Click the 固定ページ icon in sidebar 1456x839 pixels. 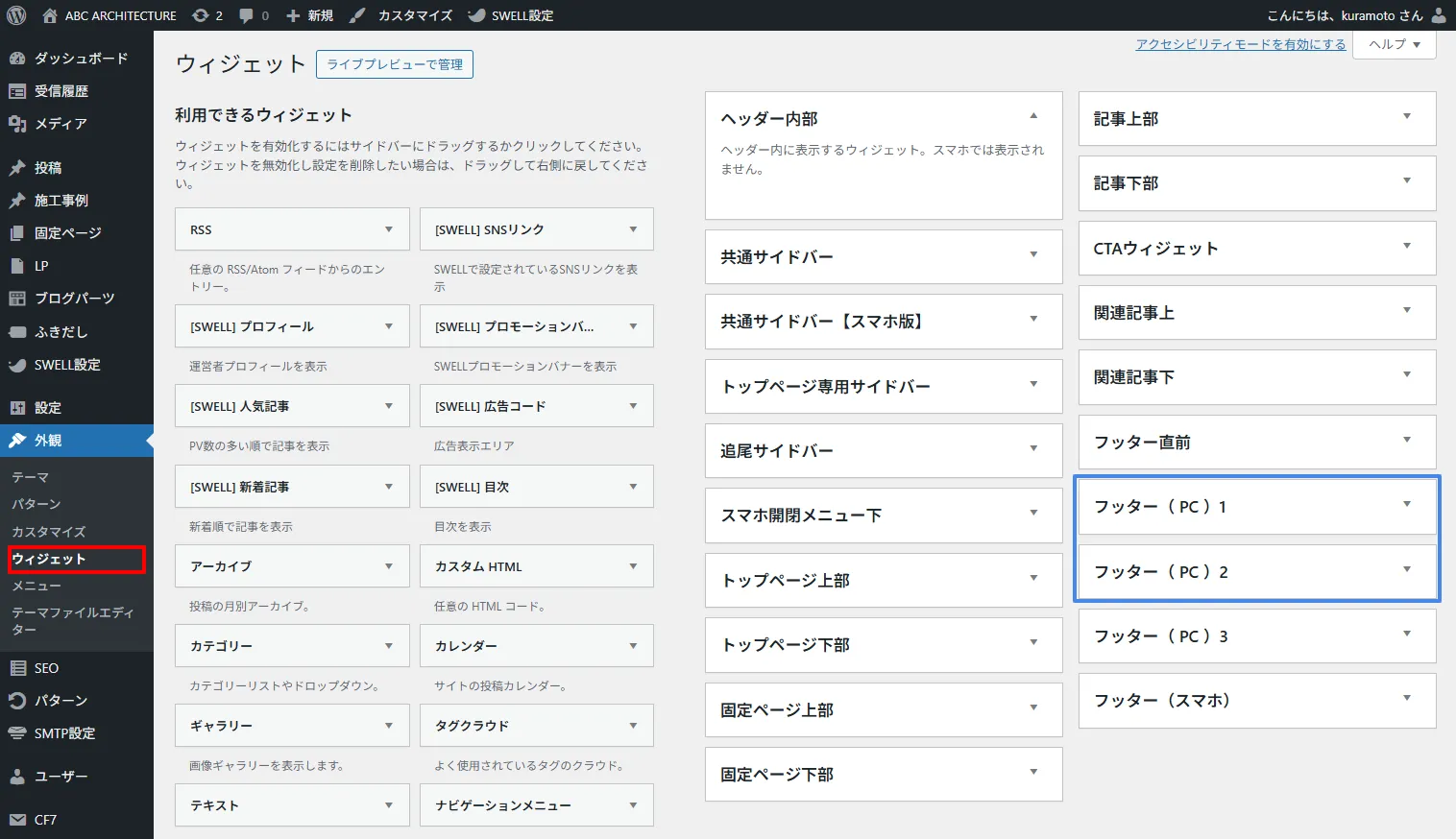[17, 233]
